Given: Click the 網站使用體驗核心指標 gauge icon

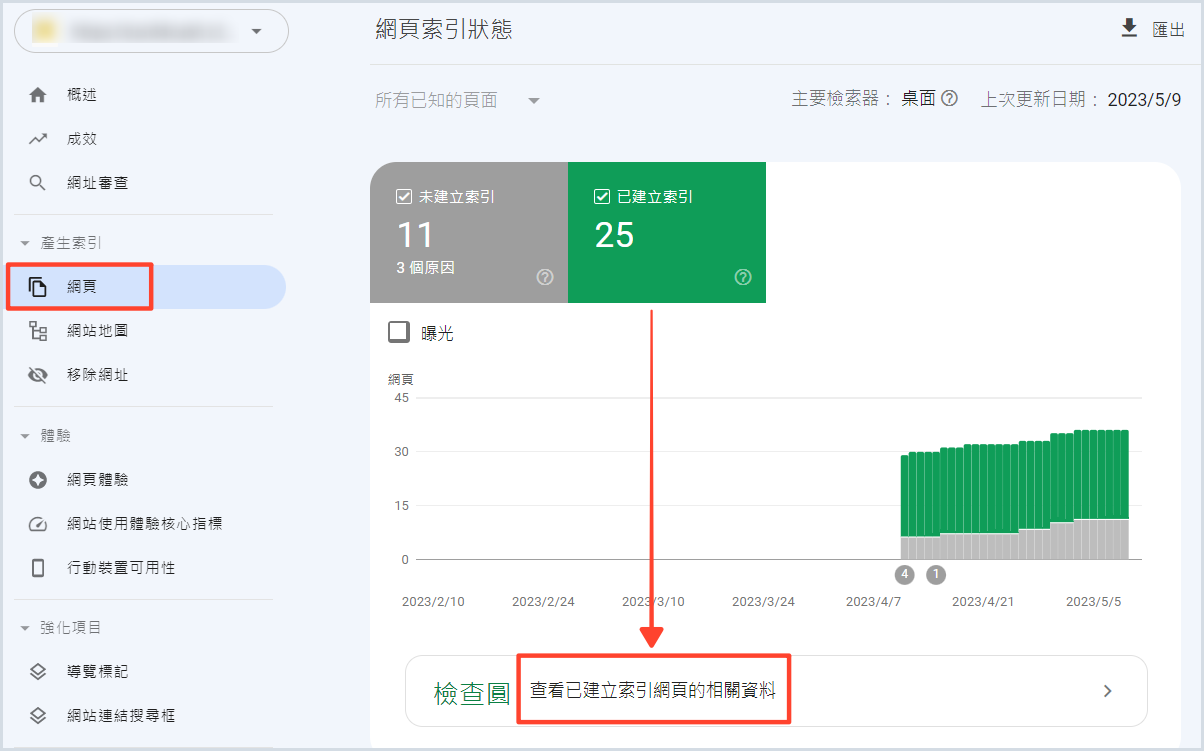Looking at the screenshot, I should [38, 524].
